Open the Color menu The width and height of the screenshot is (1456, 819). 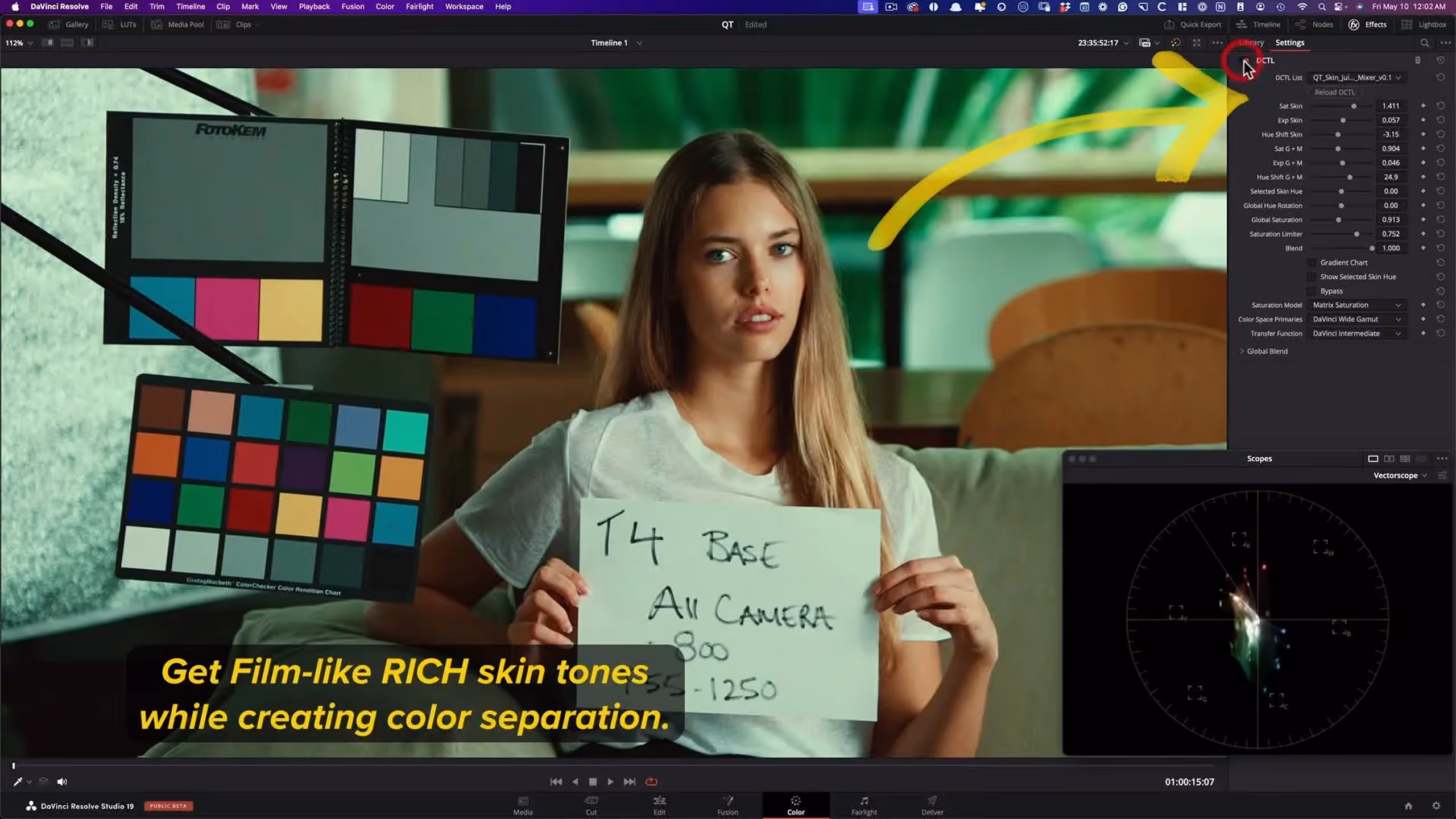[x=384, y=6]
